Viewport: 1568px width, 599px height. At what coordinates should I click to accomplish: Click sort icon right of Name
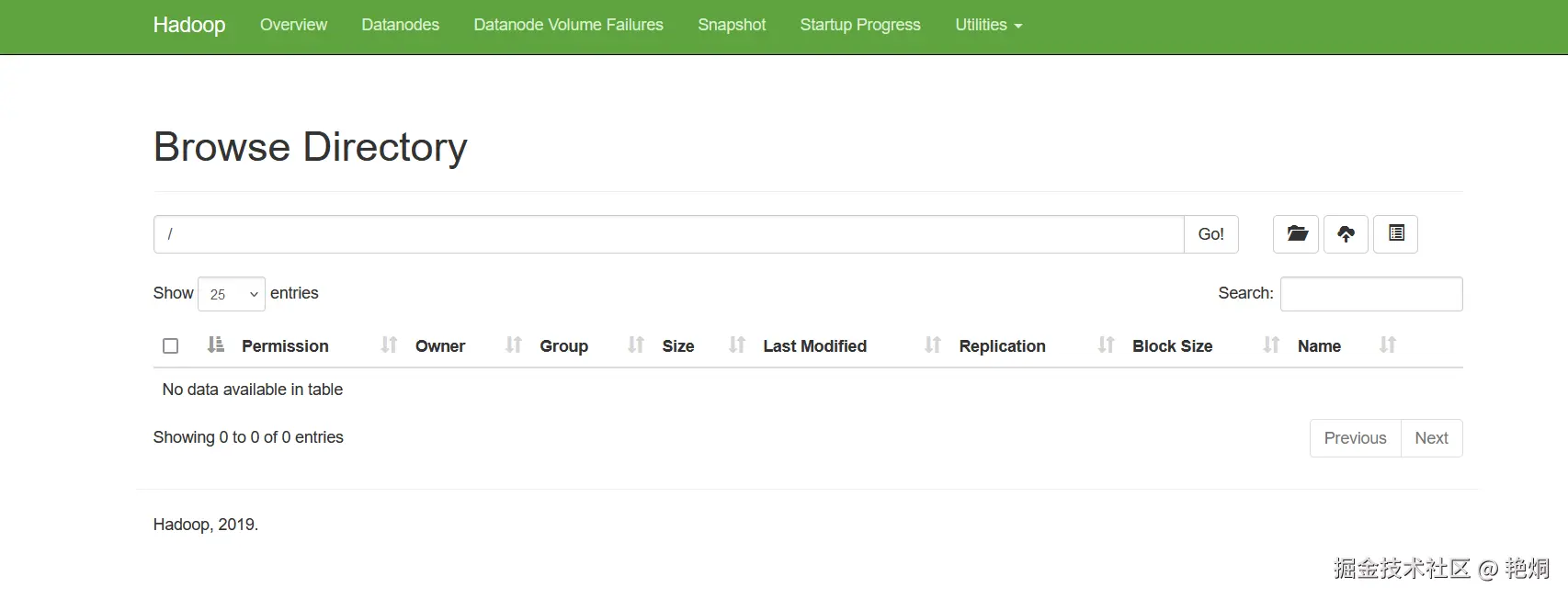1387,345
